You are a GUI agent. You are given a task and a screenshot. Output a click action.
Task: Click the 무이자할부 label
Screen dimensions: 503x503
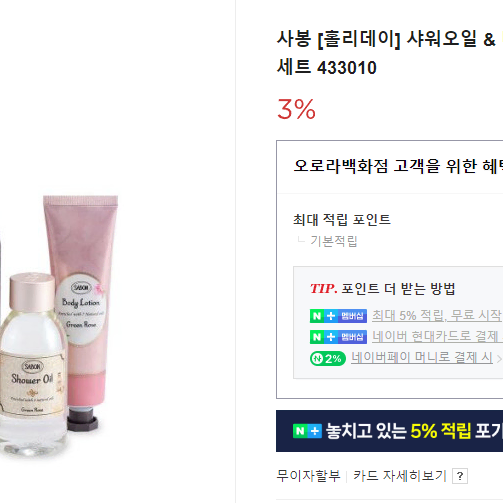pyautogui.click(x=308, y=476)
